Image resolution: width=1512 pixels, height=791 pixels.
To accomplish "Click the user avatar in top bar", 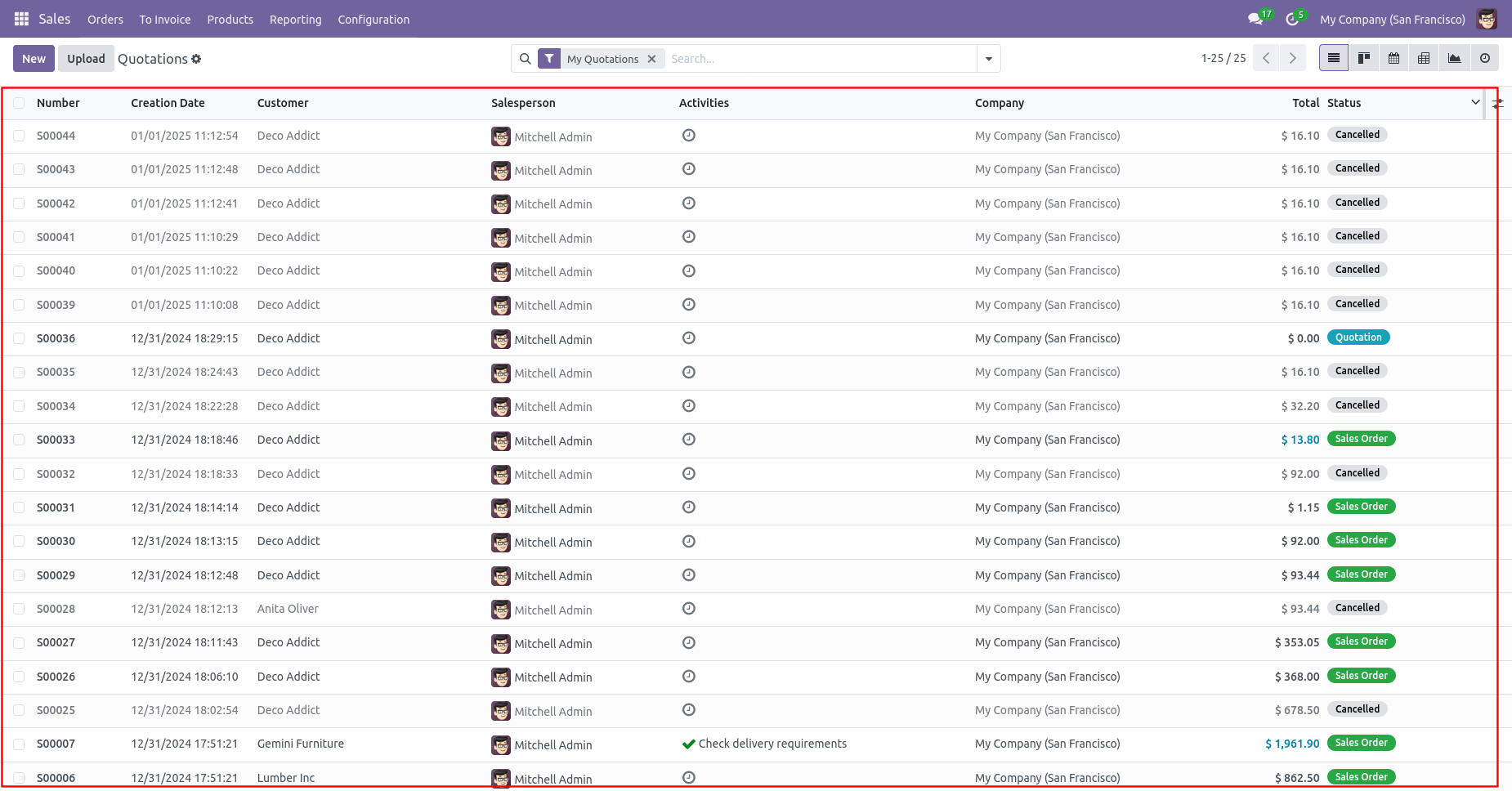I will (1487, 19).
